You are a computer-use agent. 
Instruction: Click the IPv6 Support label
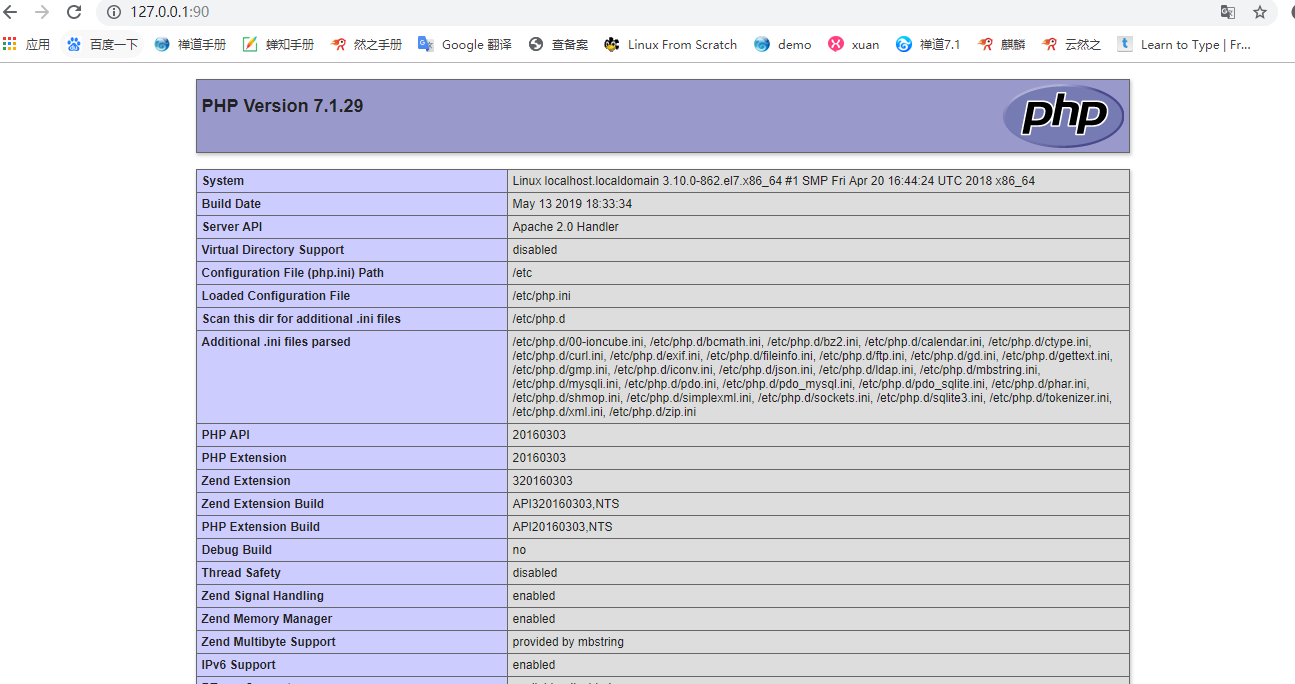click(239, 665)
